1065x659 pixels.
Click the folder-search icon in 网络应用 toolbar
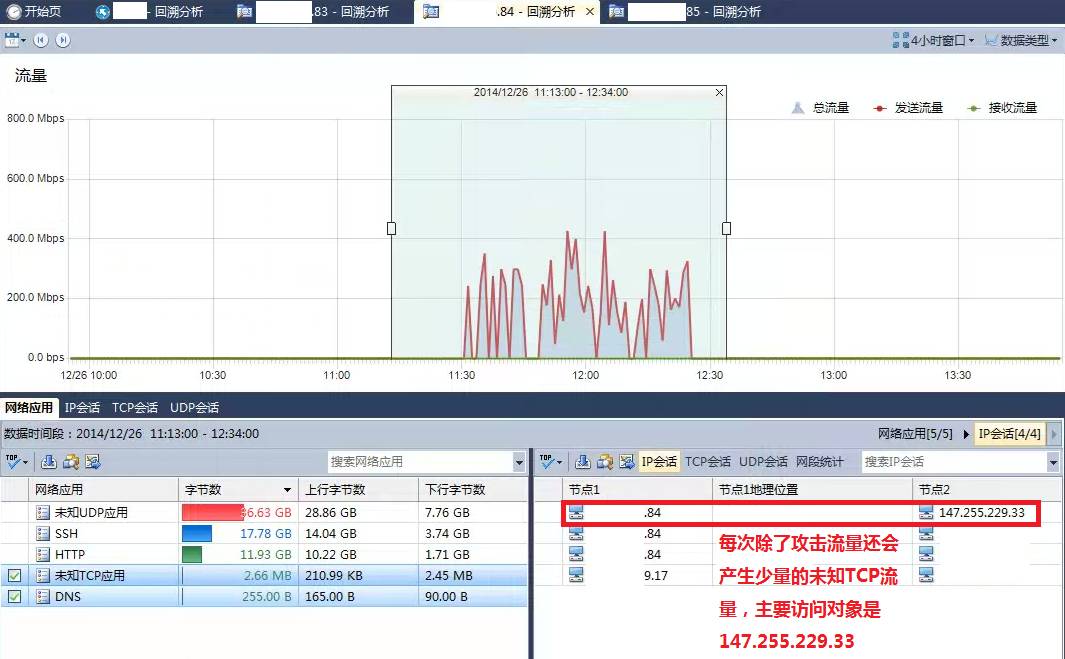71,462
